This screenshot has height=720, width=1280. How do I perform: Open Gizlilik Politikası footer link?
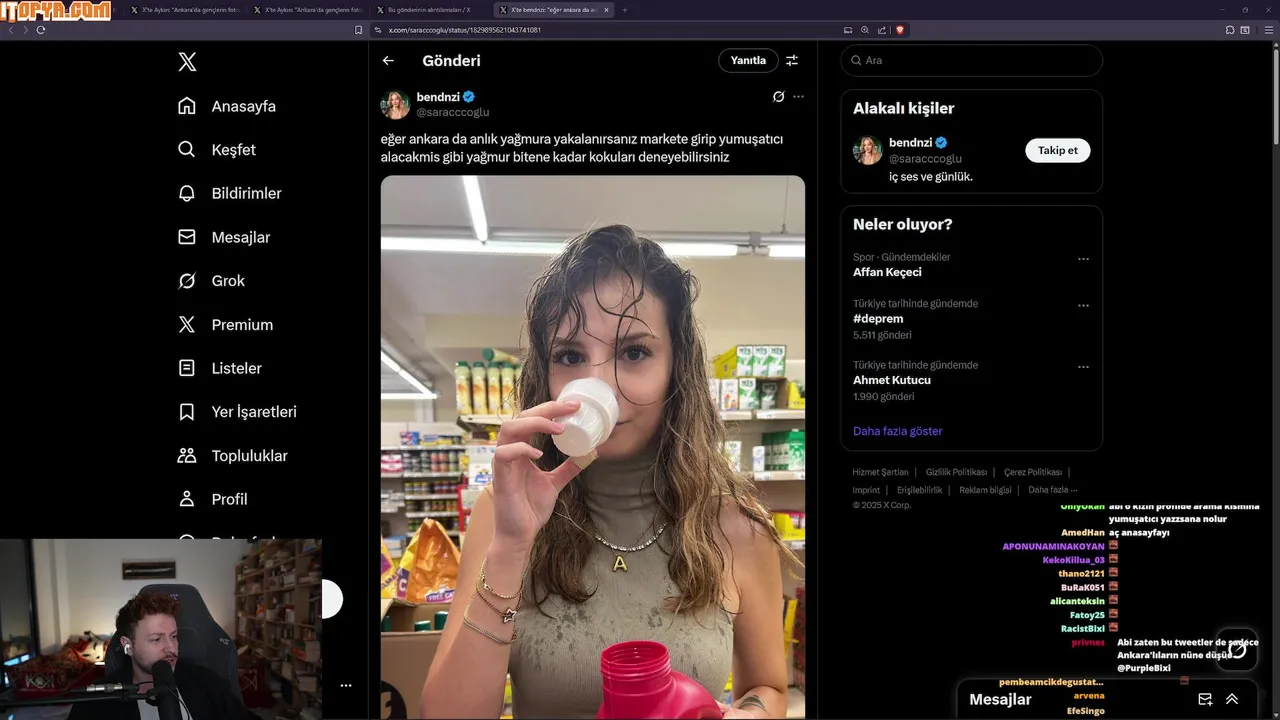coord(956,472)
